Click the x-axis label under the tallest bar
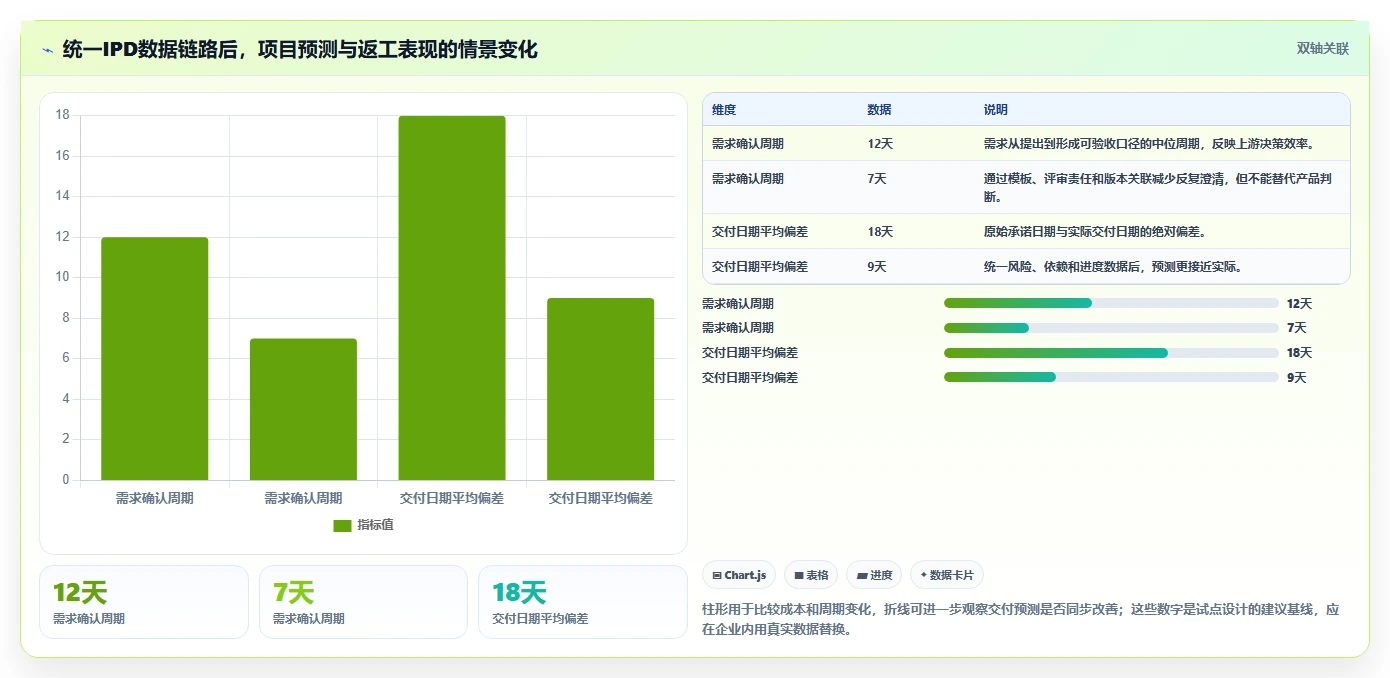Viewport: 1390px width, 678px height. click(x=452, y=498)
